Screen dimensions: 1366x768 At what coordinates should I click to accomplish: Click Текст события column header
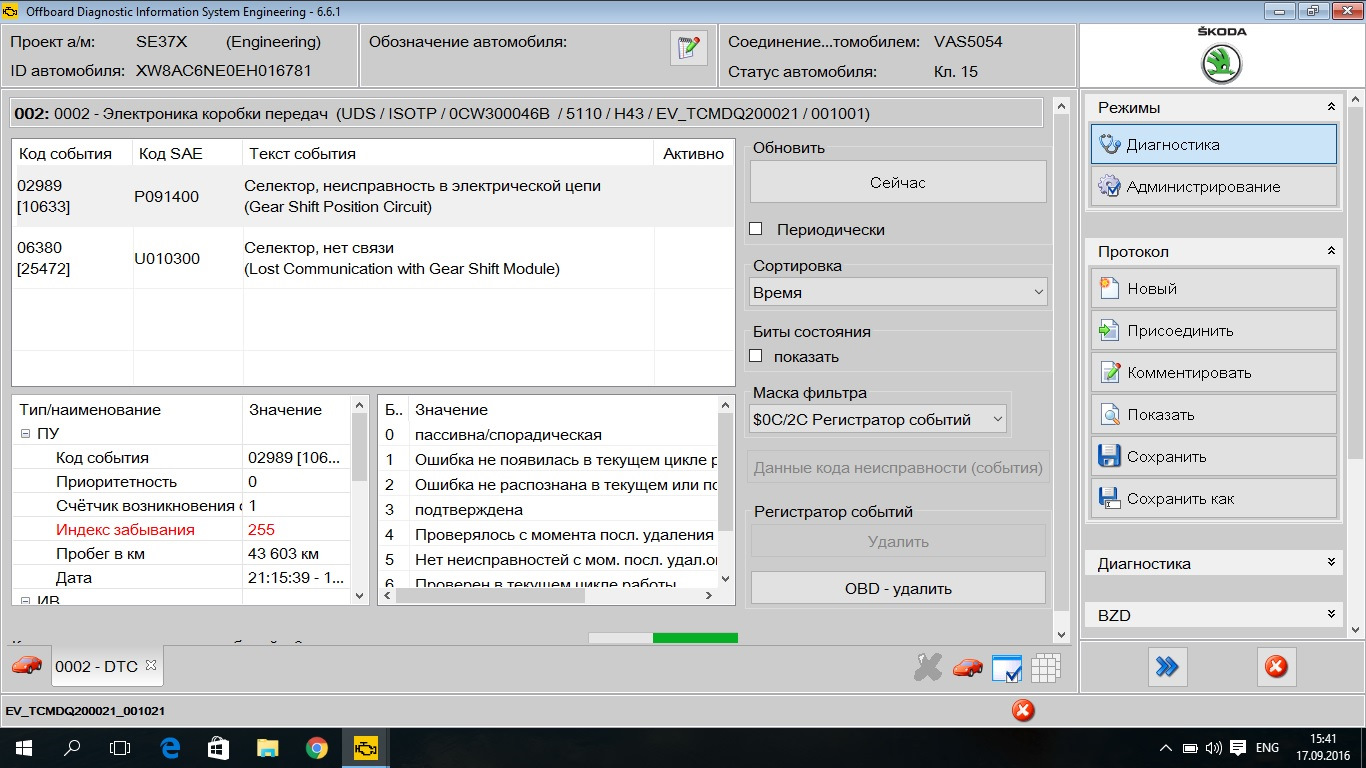448,153
